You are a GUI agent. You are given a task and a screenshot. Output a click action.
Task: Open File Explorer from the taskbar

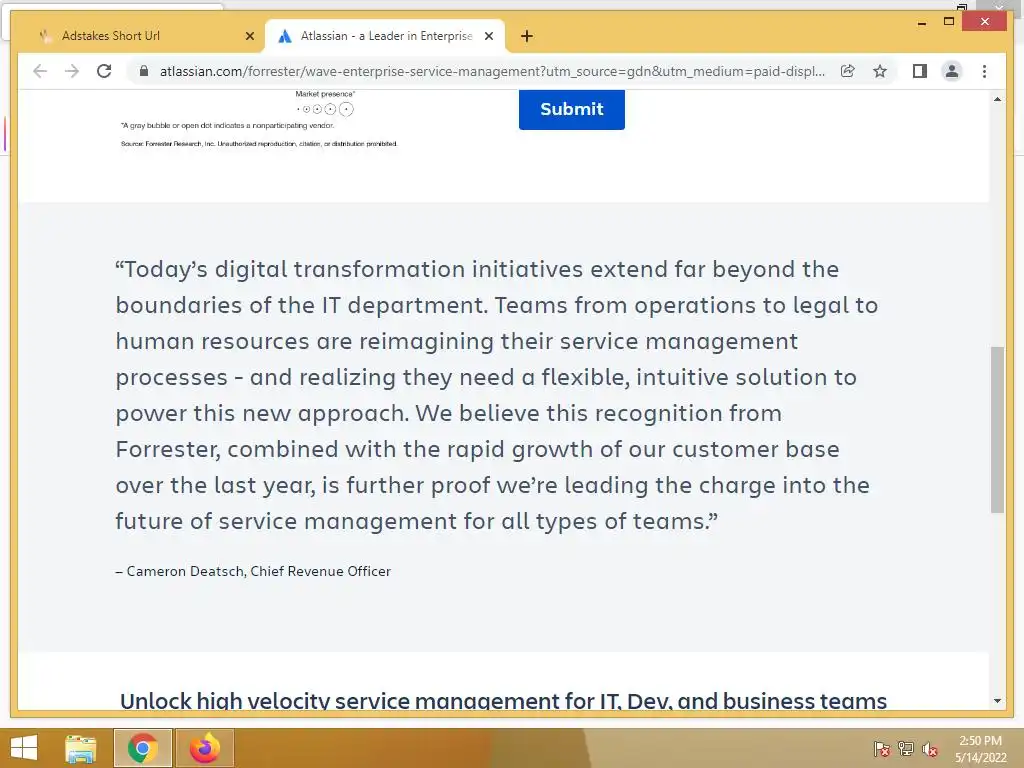[x=81, y=748]
